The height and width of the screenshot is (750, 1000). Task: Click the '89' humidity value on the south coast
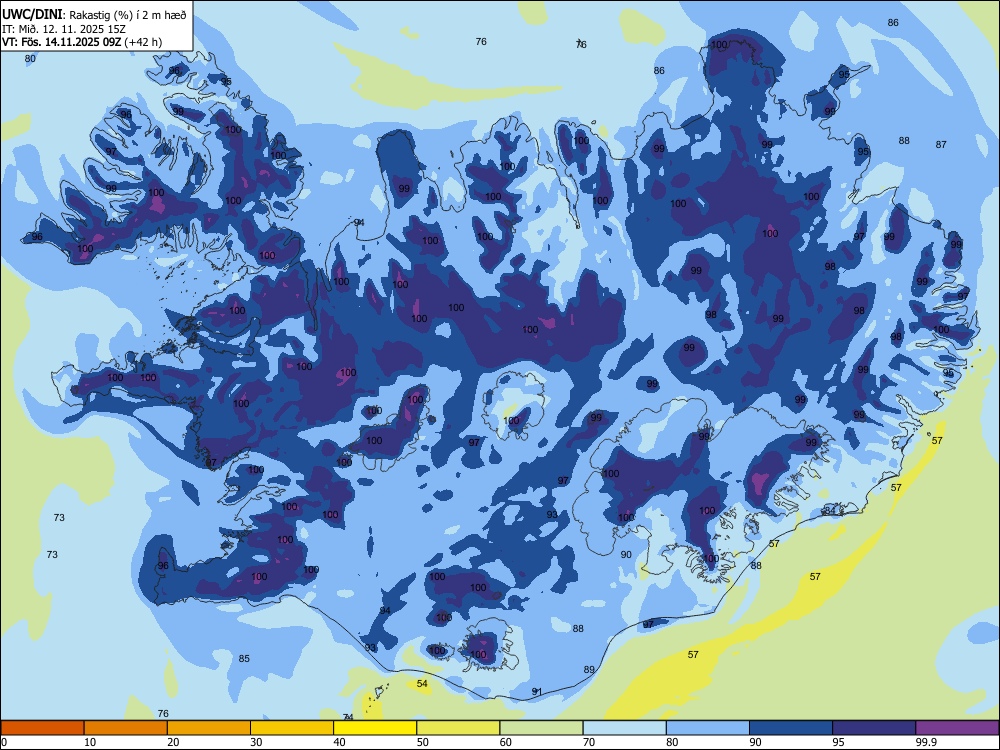[x=589, y=670]
